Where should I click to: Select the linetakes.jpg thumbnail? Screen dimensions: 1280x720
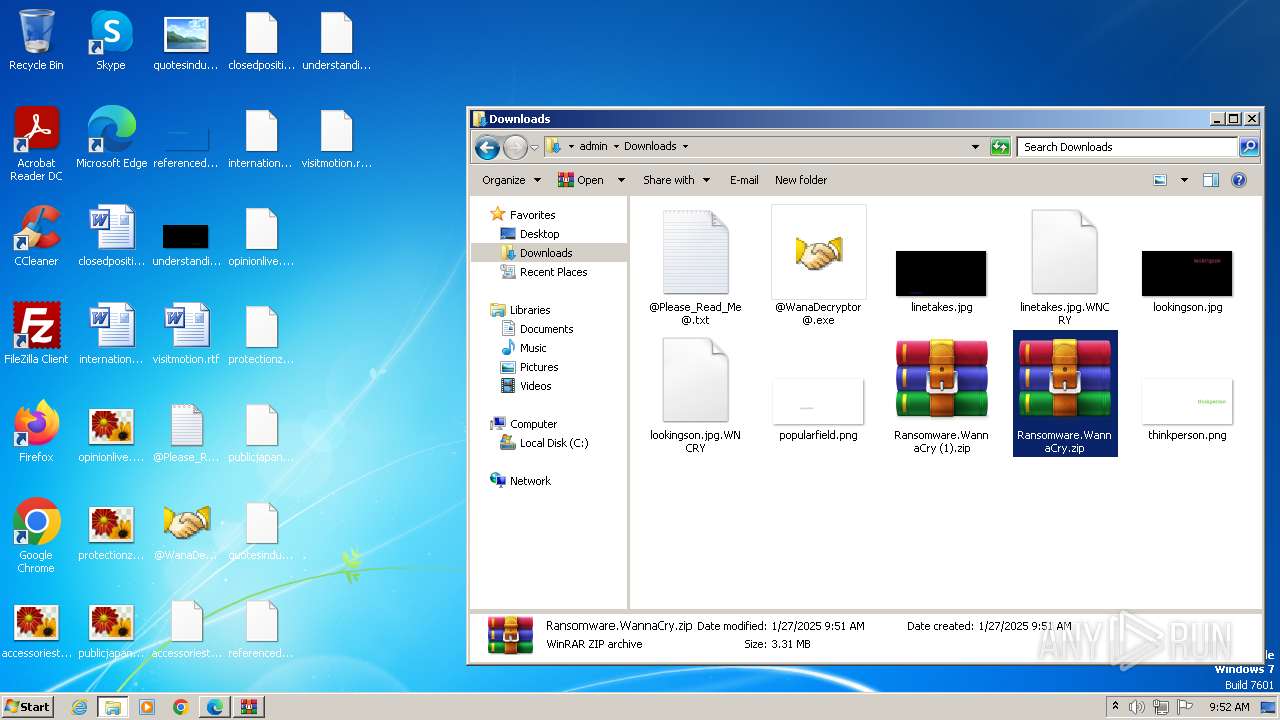[x=941, y=273]
